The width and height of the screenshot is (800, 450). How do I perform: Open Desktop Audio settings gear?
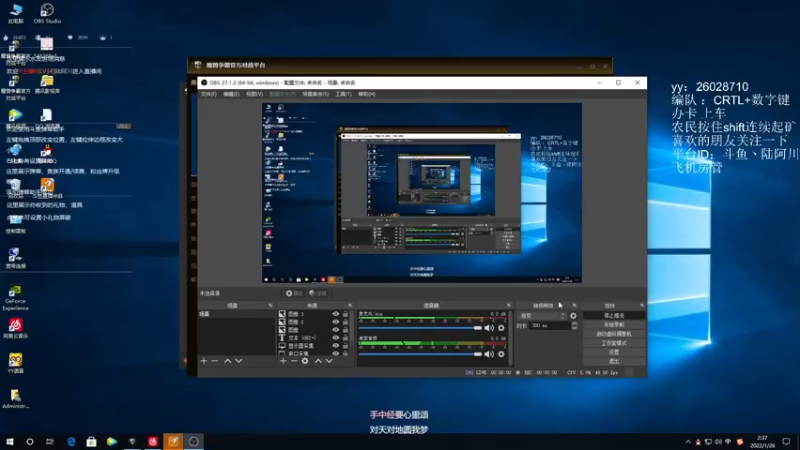click(x=501, y=354)
